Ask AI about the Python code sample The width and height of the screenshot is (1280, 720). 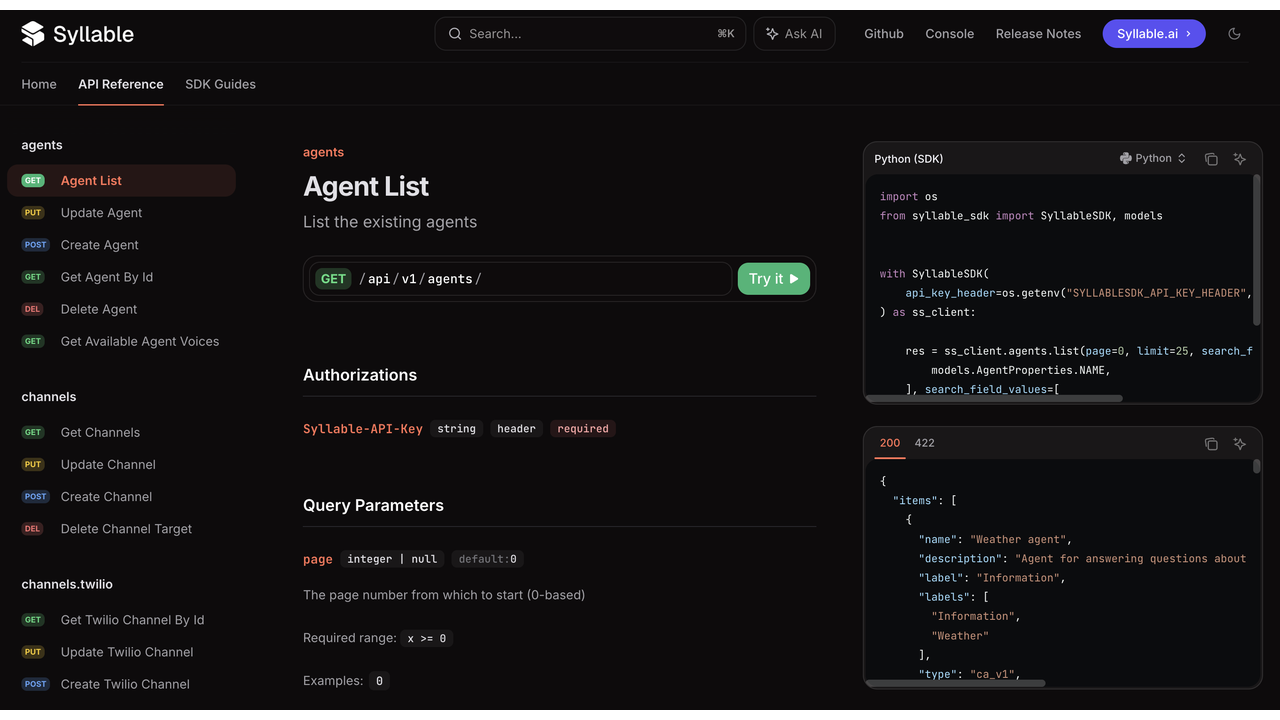[x=1240, y=159]
